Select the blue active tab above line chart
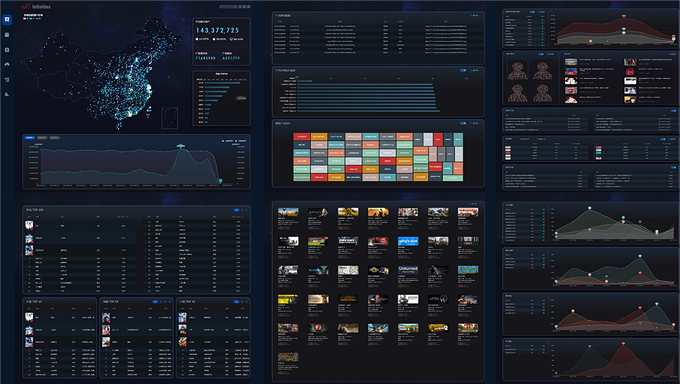 pyautogui.click(x=29, y=138)
